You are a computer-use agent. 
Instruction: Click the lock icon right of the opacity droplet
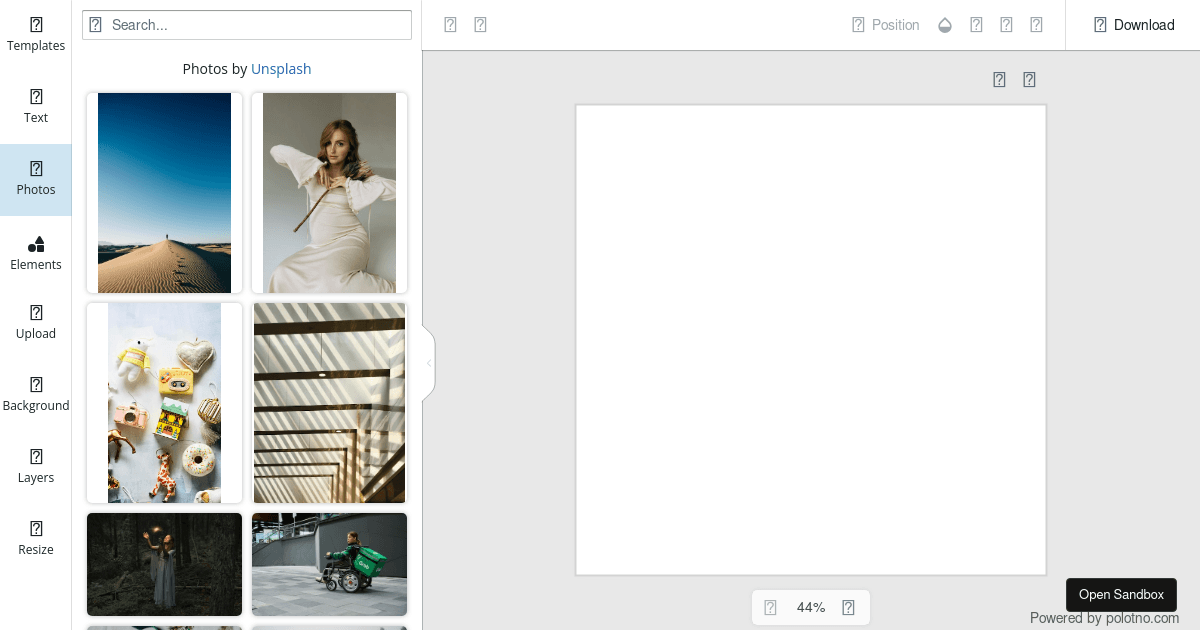[x=976, y=25]
